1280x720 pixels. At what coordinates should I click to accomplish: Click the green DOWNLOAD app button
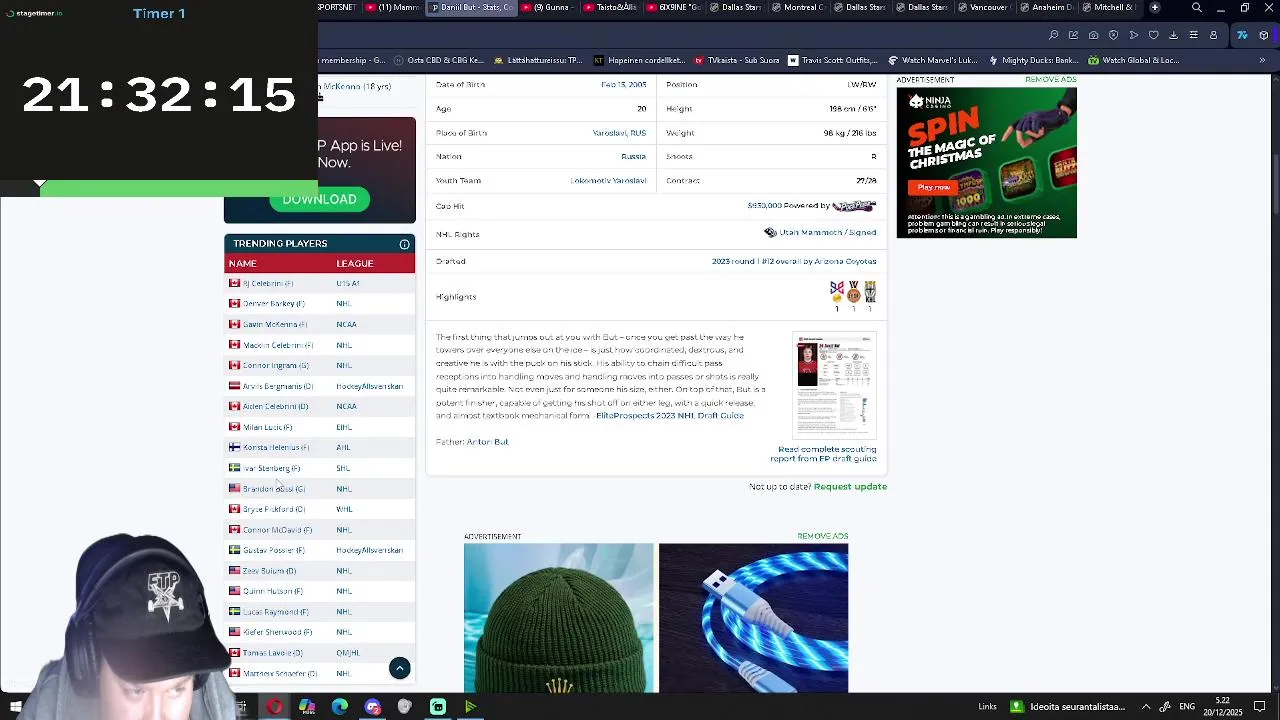click(x=319, y=199)
